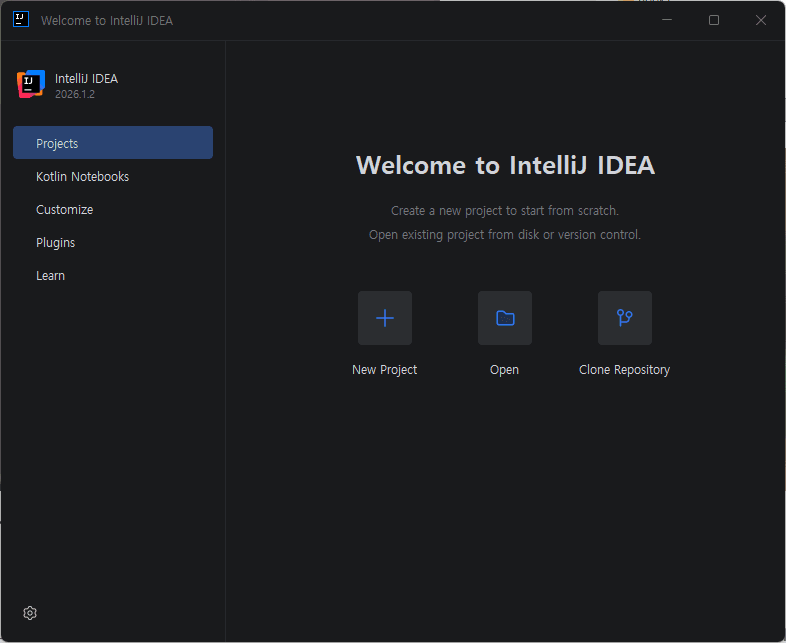Minimize the welcome window
Image resolution: width=786 pixels, height=643 pixels.
tap(667, 20)
